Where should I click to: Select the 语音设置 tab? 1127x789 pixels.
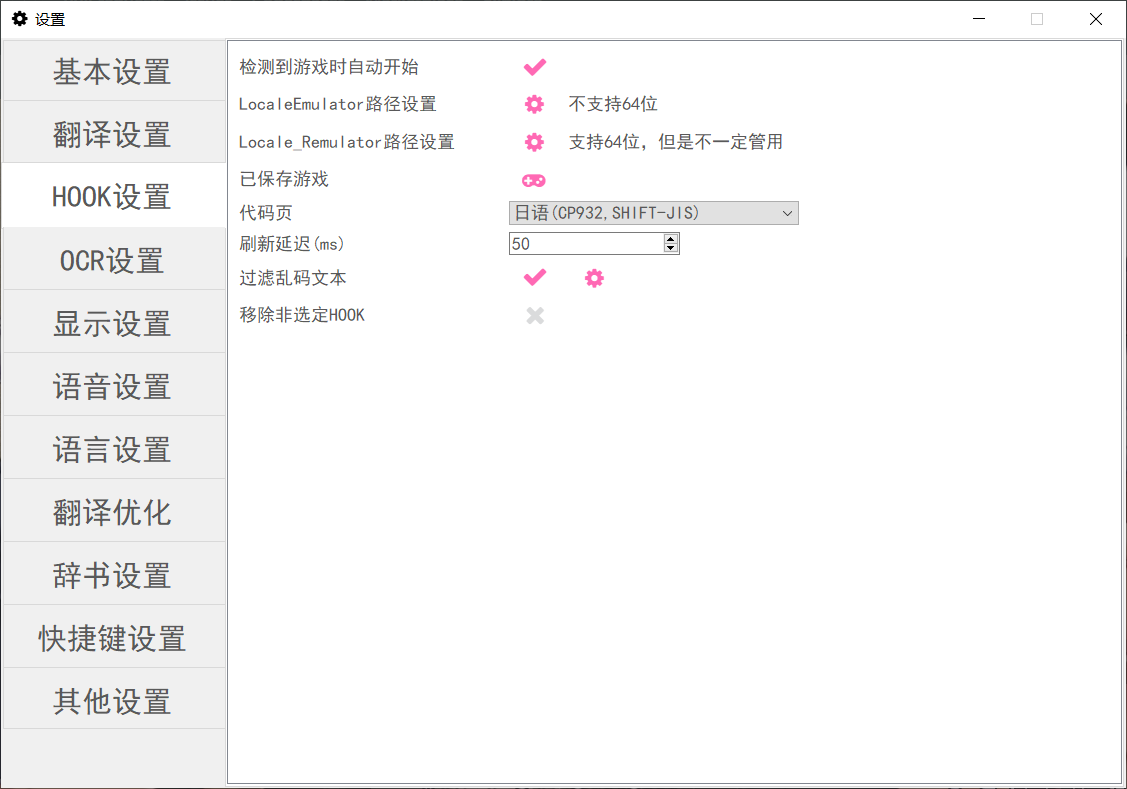coord(113,385)
